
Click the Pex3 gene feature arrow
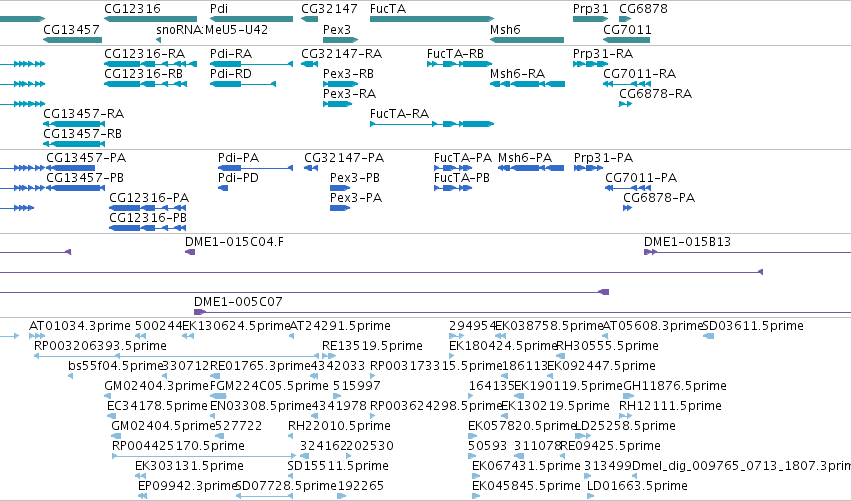coord(340,40)
